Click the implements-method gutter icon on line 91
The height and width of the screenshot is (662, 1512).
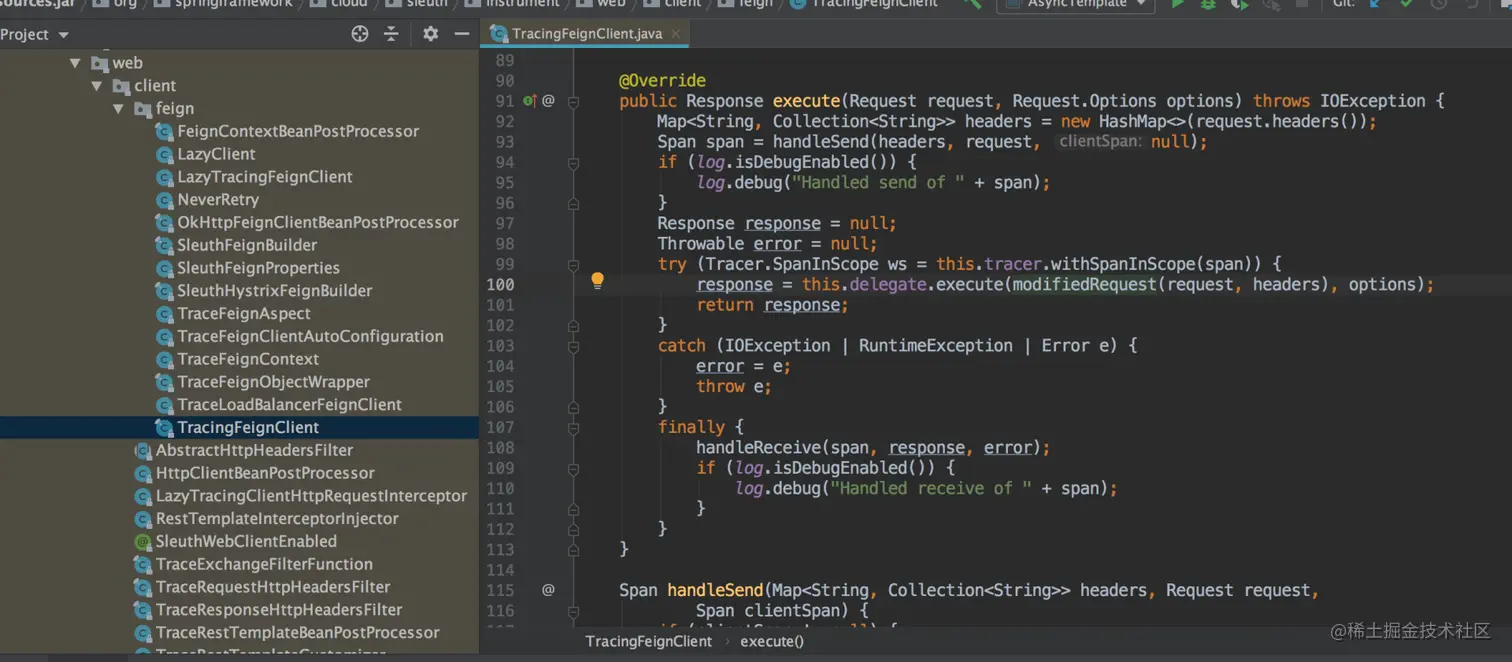(x=530, y=101)
